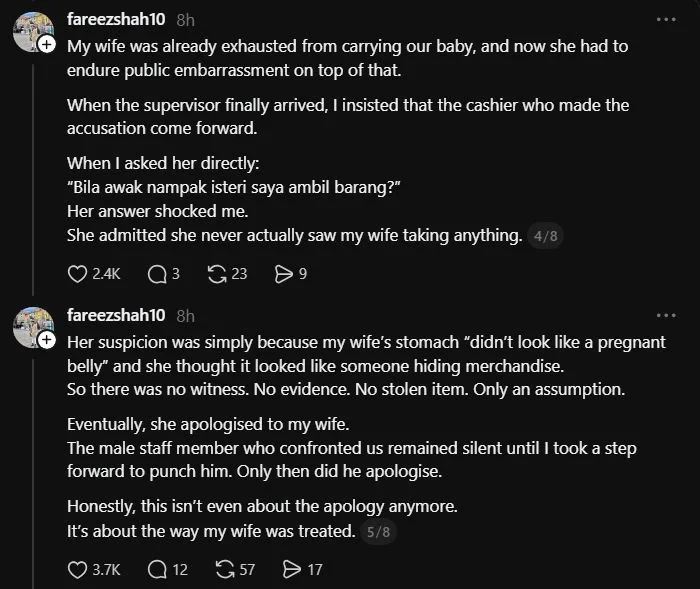Click the 4/8 thread counter badge

[546, 236]
